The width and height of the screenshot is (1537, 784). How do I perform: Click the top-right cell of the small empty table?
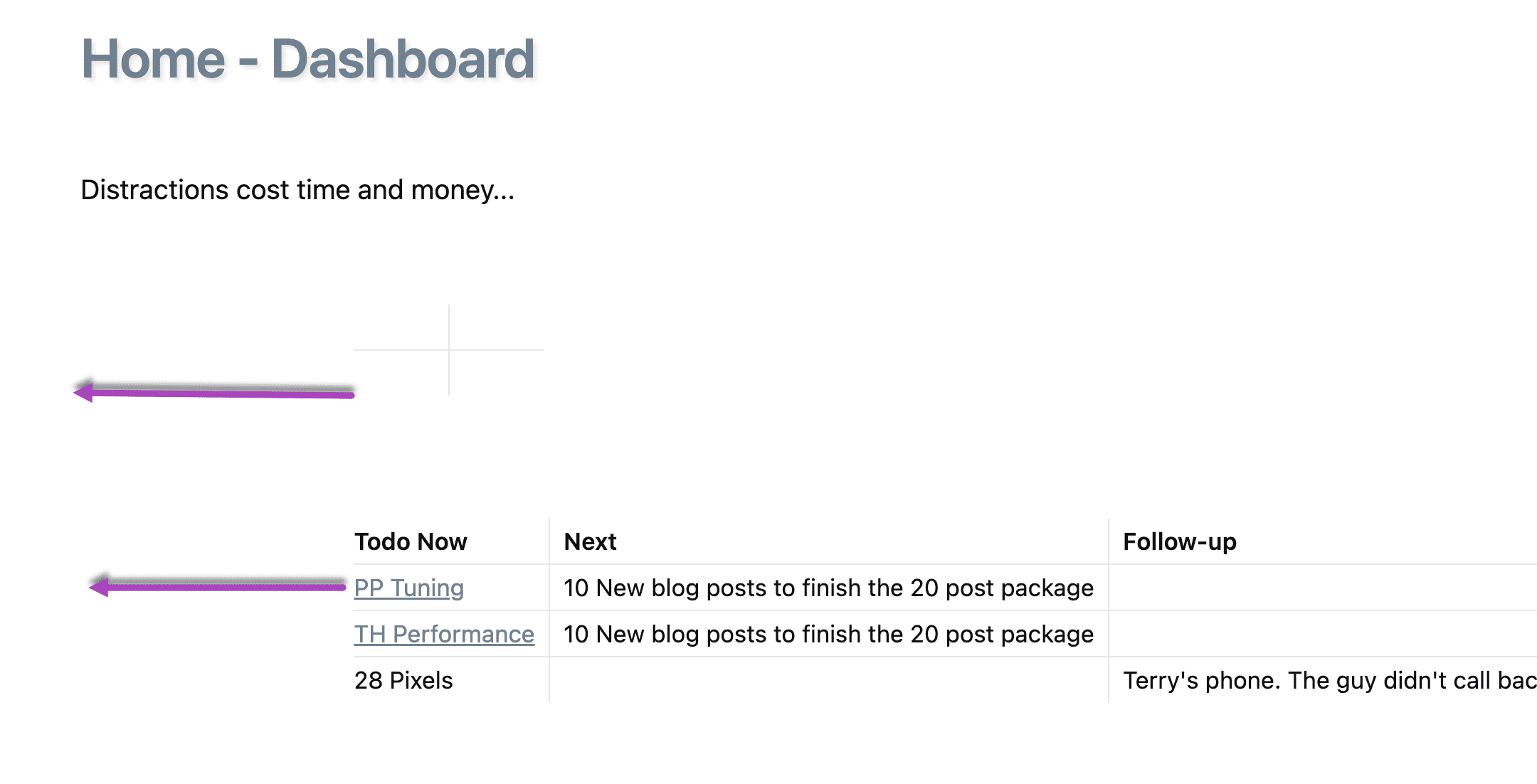[x=497, y=327]
